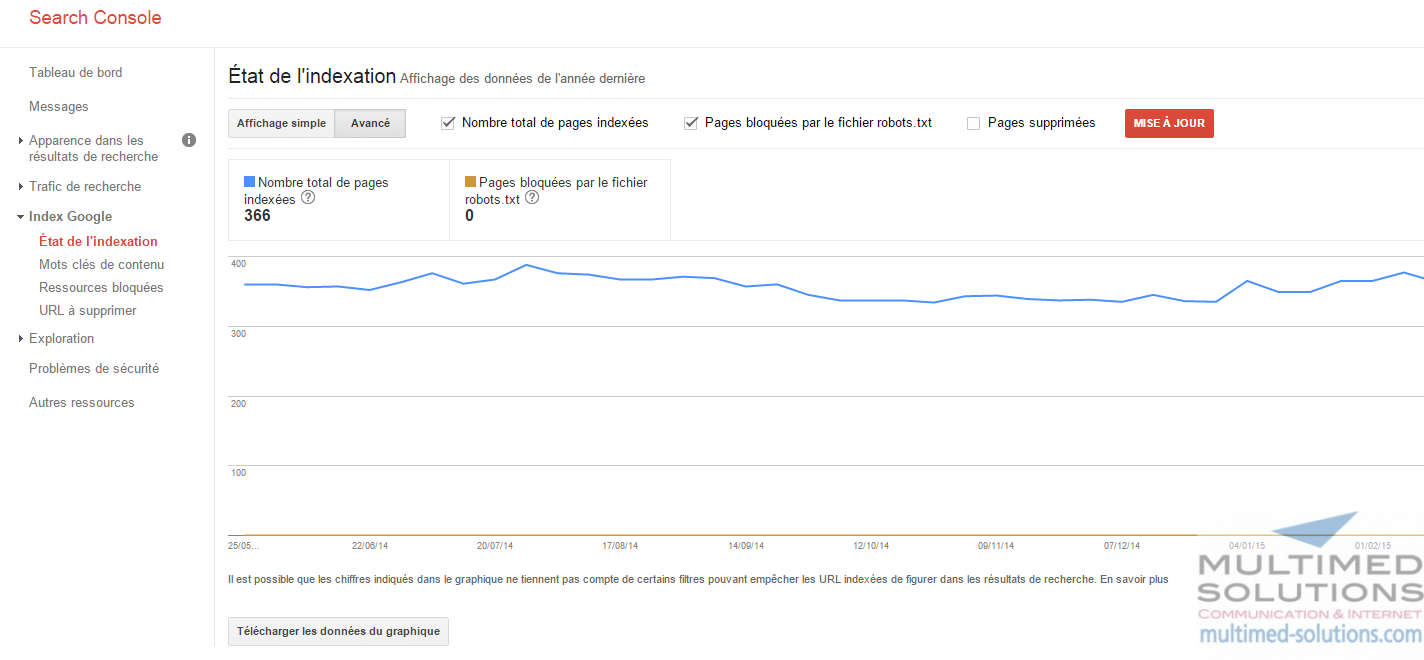
Task: Click the 09/11/14 date label on chart
Action: (x=996, y=546)
